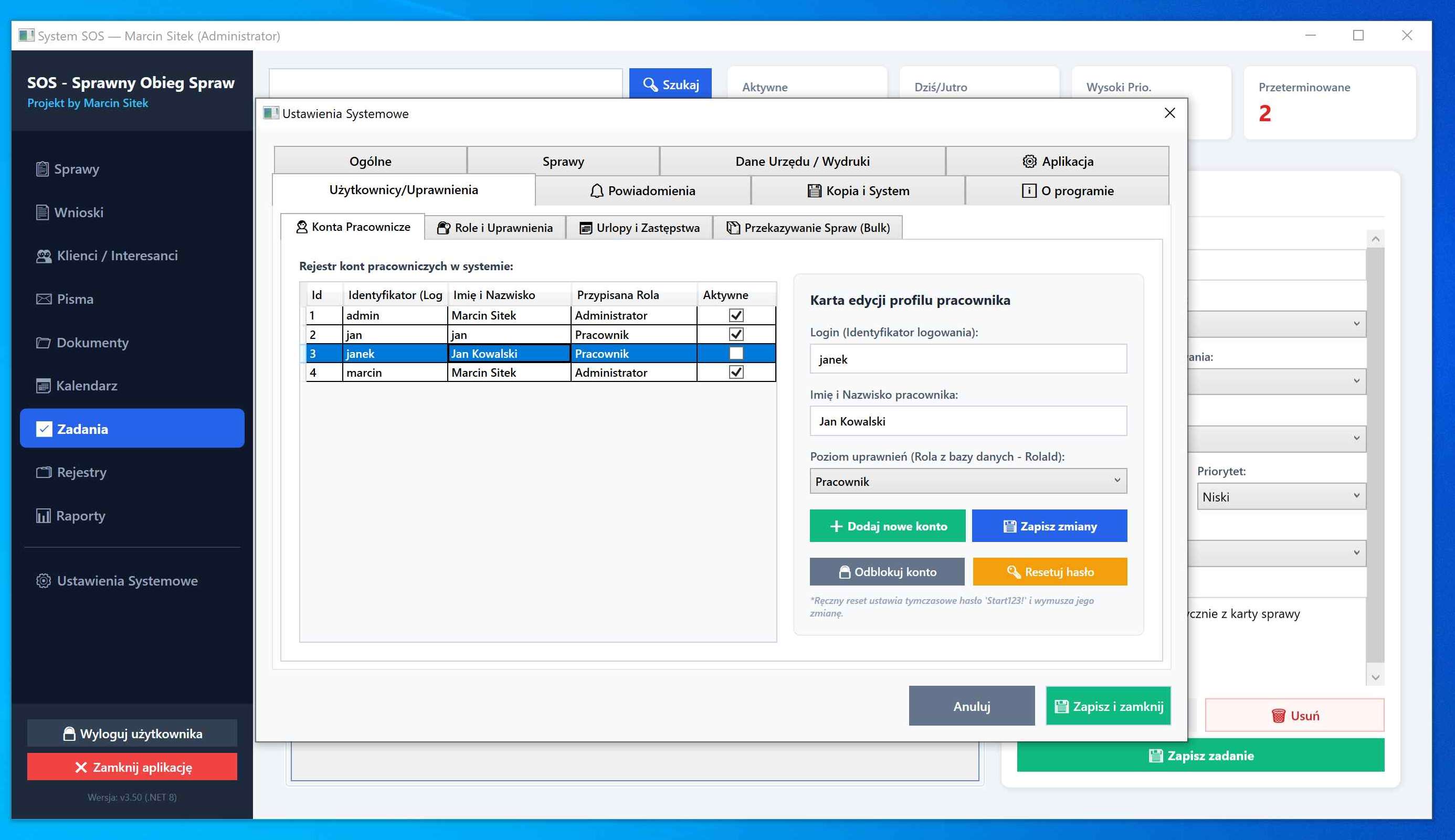
Task: Select the Jan Kowalski name cell
Action: 509,353
